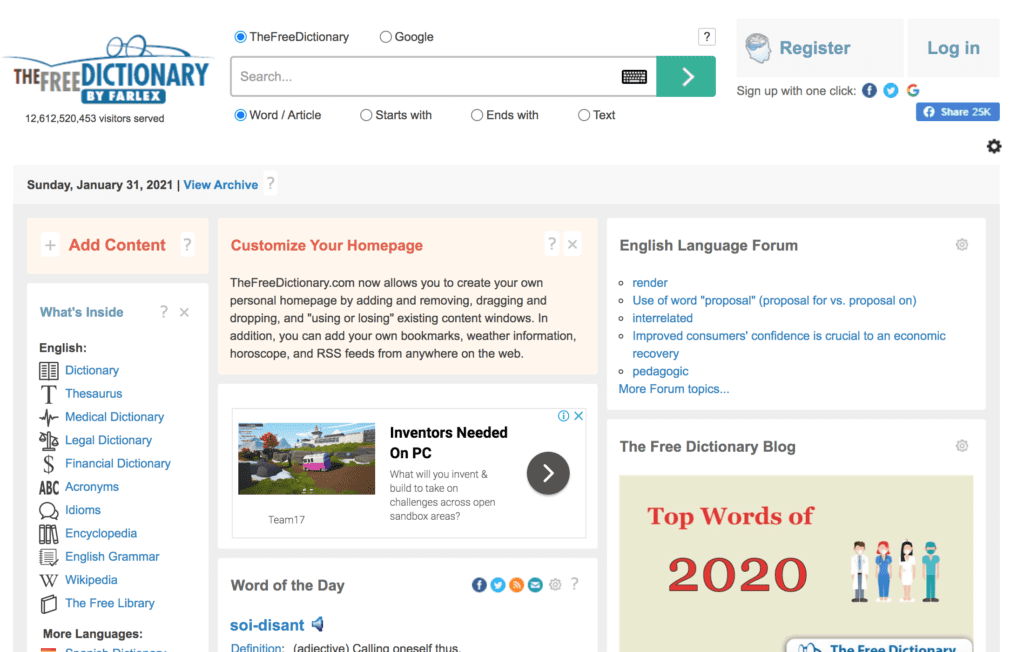Image resolution: width=1024 pixels, height=652 pixels.
Task: Open The Free Dictionary Blog settings gear
Action: (961, 446)
